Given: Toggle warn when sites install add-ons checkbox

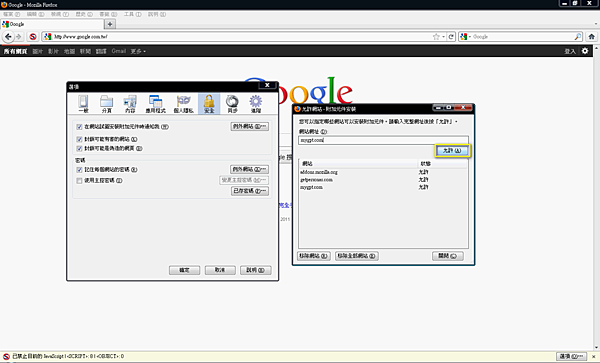Looking at the screenshot, I should tap(79, 127).
